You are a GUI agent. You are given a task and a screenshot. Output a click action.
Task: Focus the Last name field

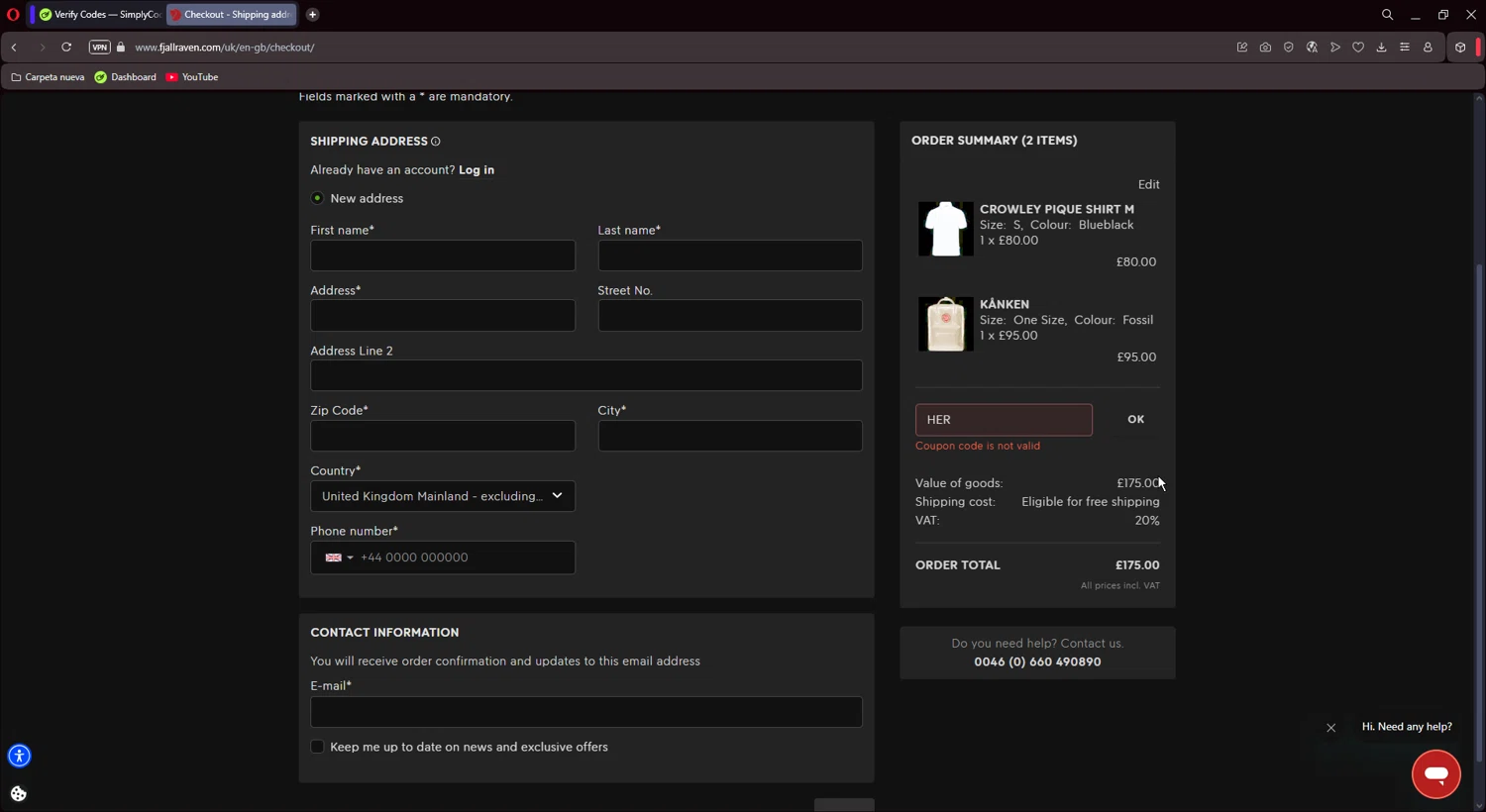tap(730, 255)
